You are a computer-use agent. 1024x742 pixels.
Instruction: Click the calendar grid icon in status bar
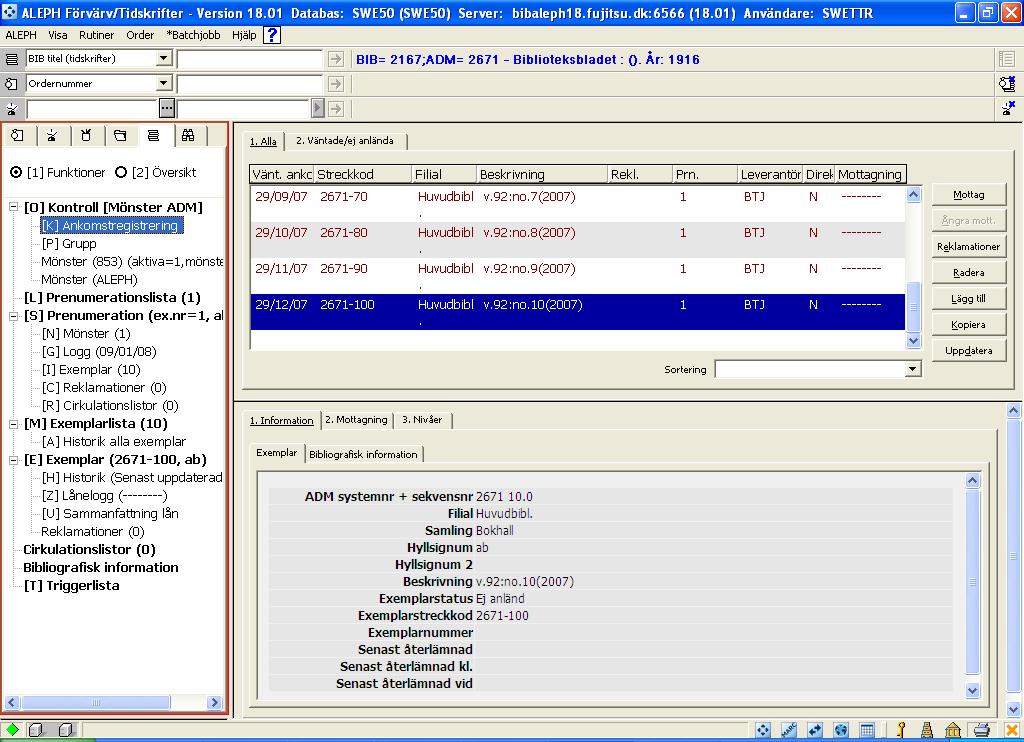tap(867, 730)
